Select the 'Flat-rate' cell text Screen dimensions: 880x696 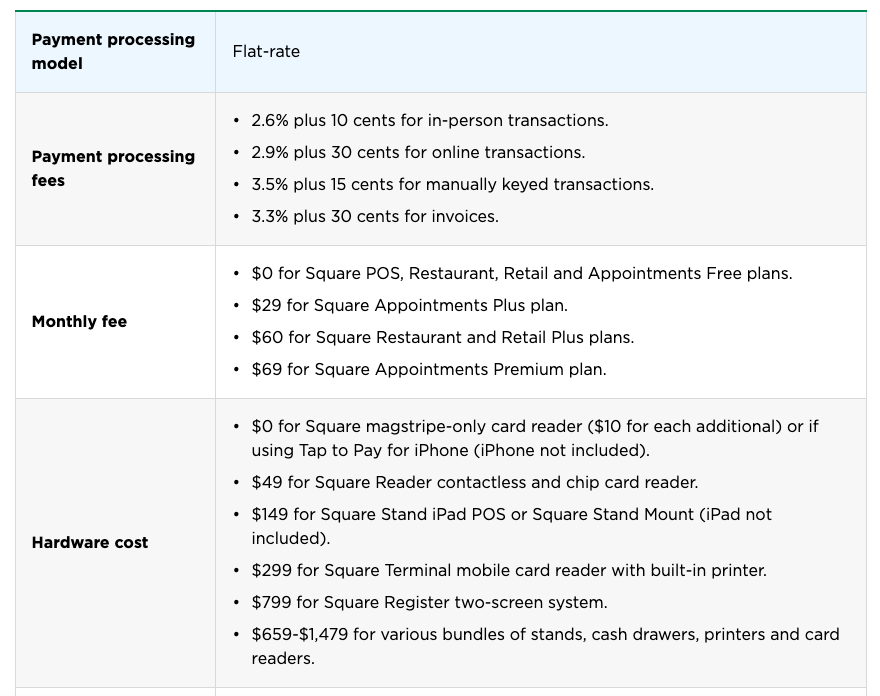pos(266,52)
